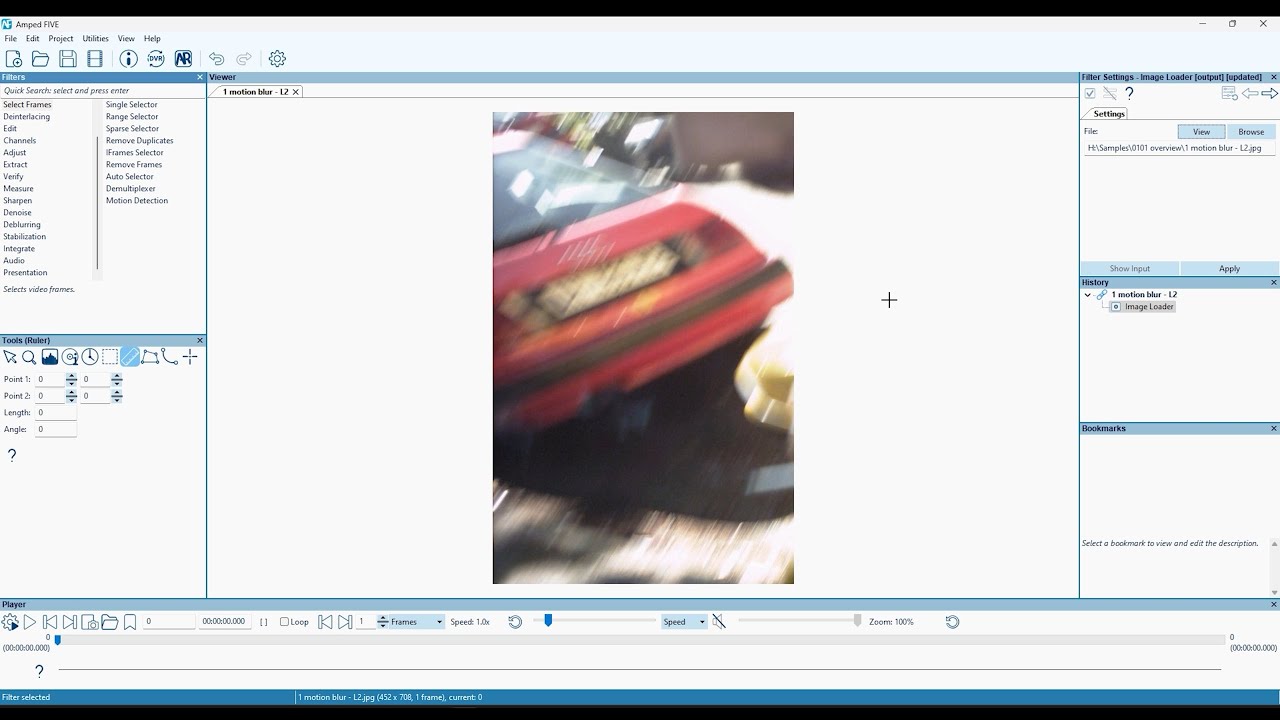
Task: Choose Motion Detection filter
Action: pyautogui.click(x=137, y=201)
